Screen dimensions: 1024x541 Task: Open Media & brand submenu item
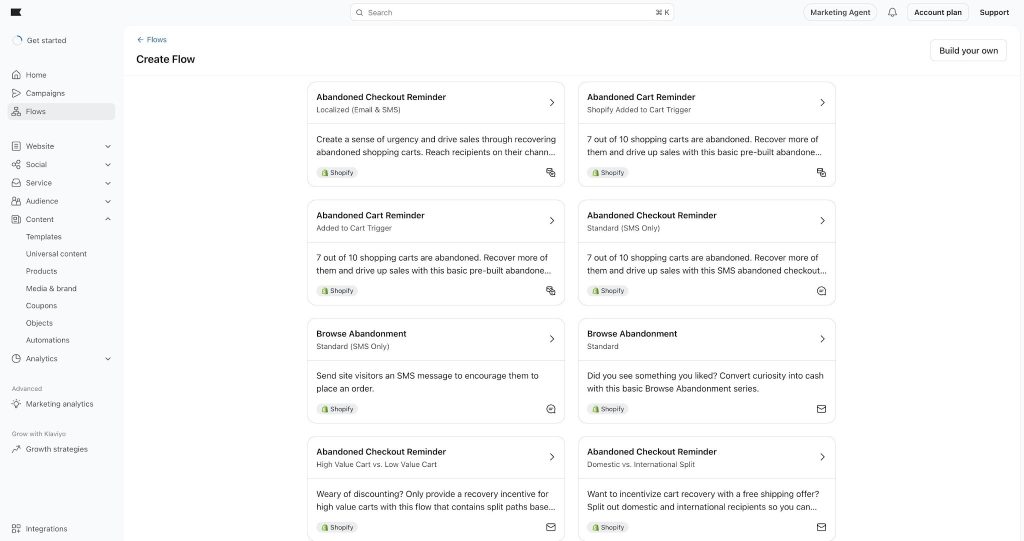pos(51,289)
